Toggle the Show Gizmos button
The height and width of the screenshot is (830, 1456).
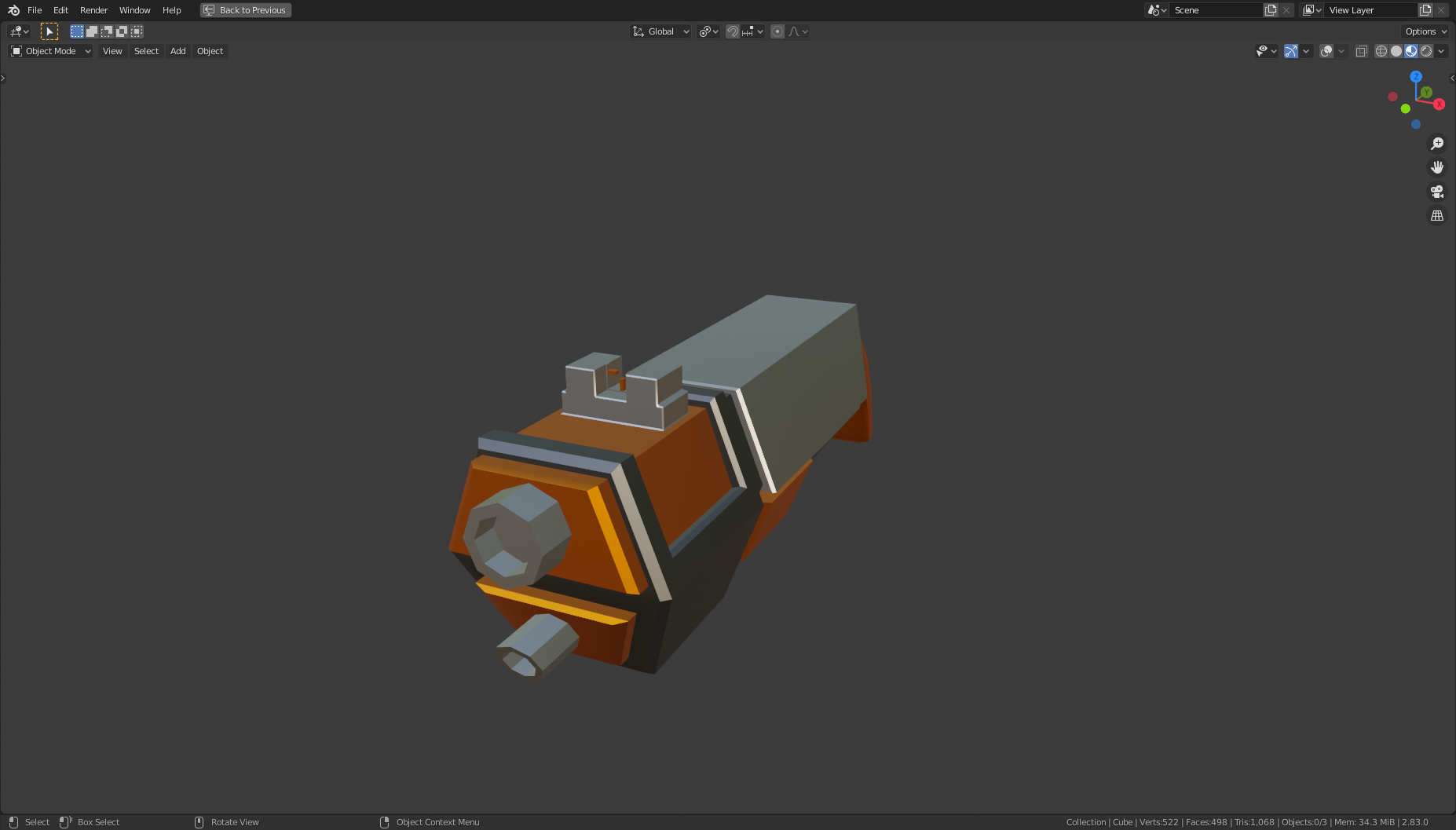pos(1291,50)
